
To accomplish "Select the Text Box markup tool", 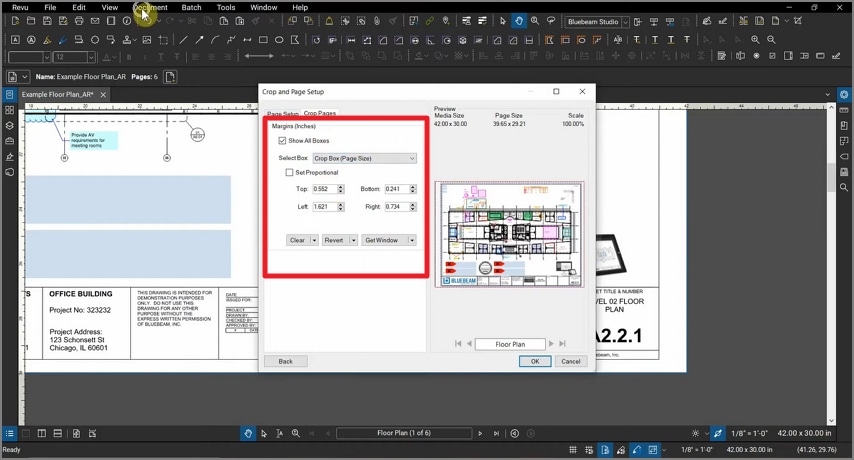I will pos(15,40).
